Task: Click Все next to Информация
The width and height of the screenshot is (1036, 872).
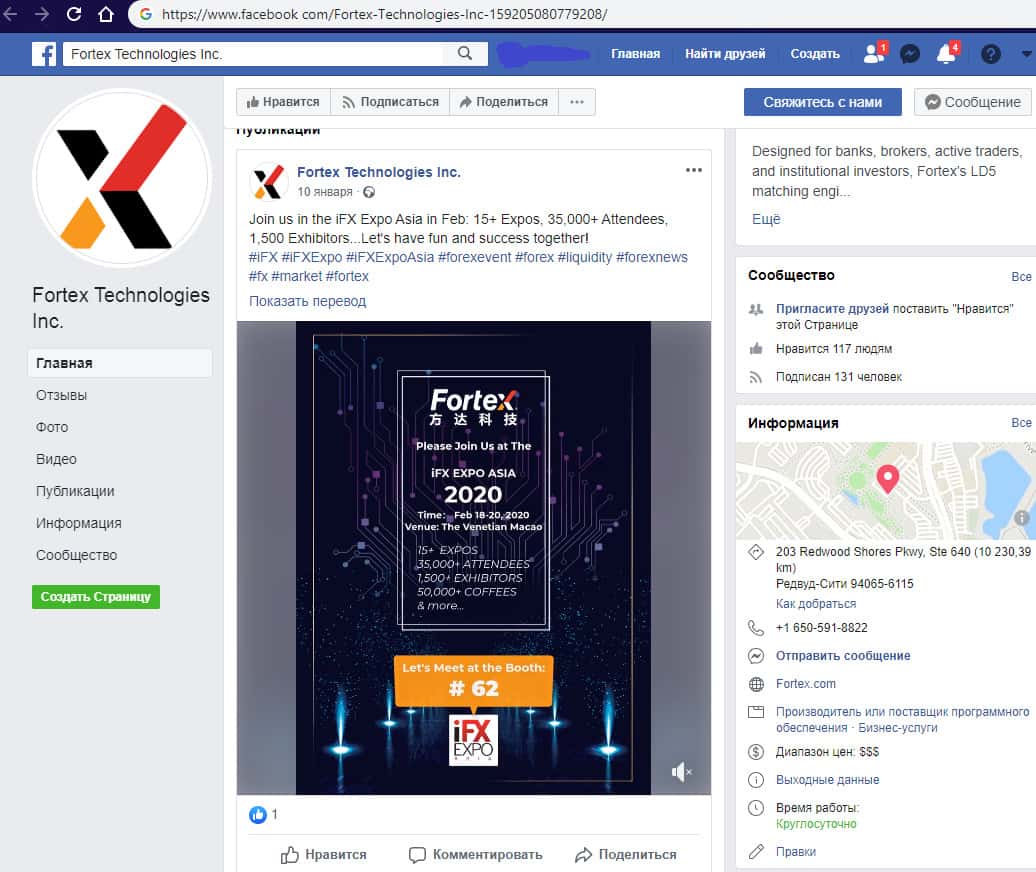Action: [x=1021, y=423]
